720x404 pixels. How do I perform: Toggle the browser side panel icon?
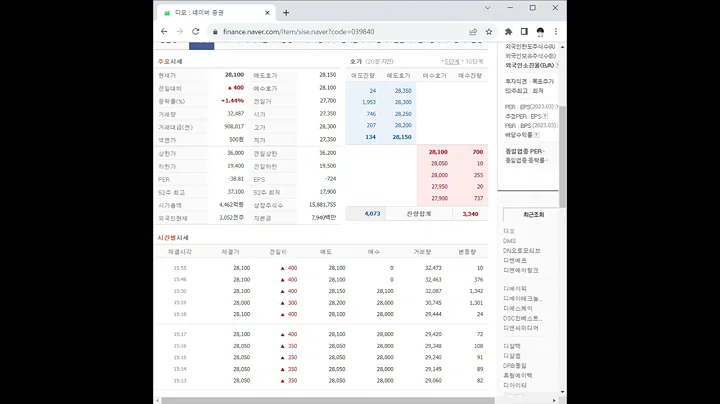coord(524,32)
